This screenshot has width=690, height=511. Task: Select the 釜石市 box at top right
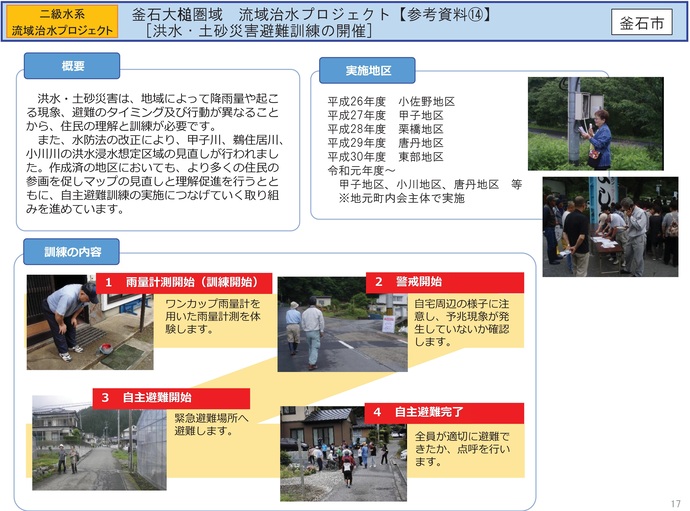point(641,23)
